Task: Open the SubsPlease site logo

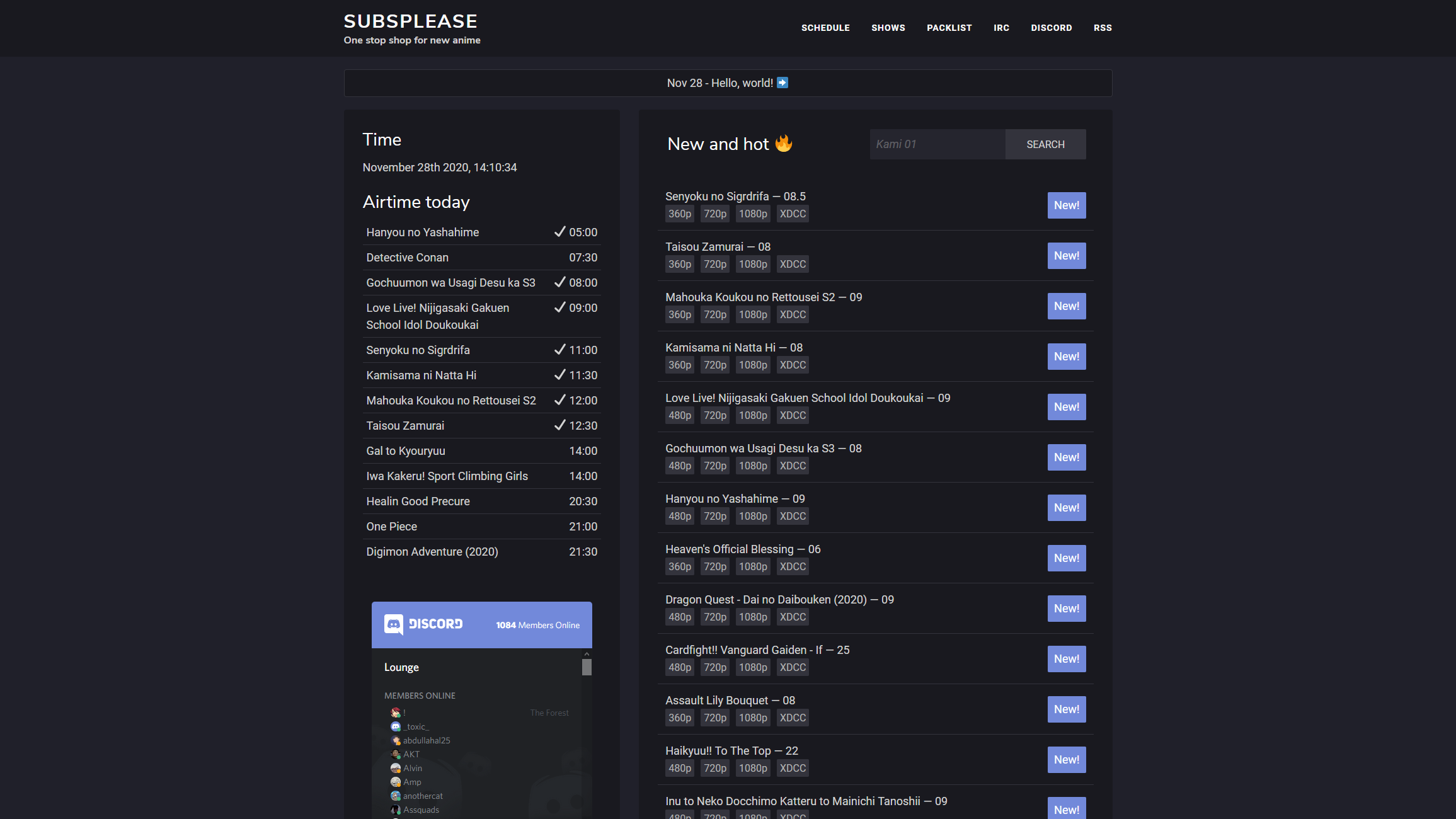Action: click(x=410, y=21)
